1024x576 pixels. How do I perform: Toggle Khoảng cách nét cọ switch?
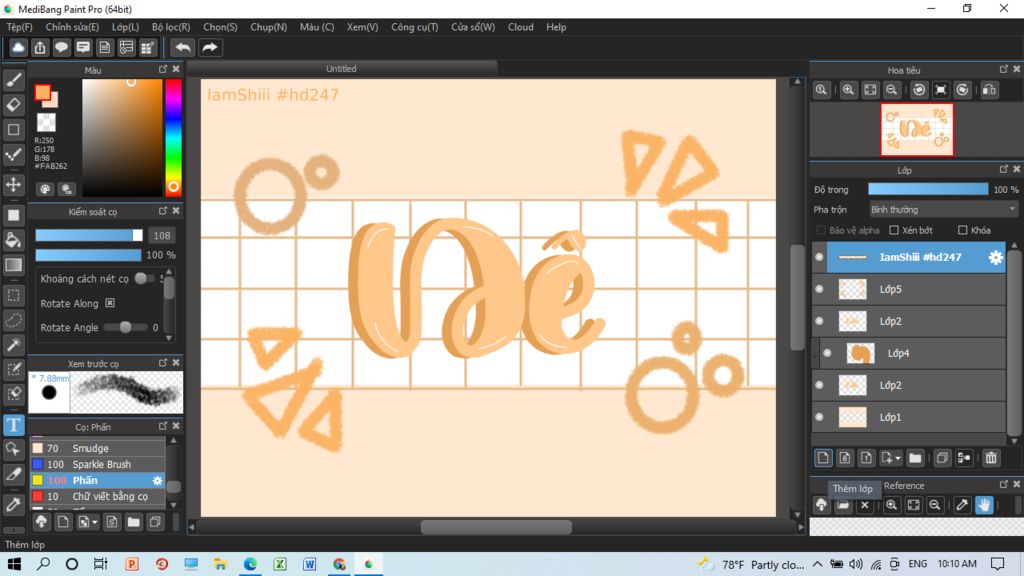tap(143, 278)
